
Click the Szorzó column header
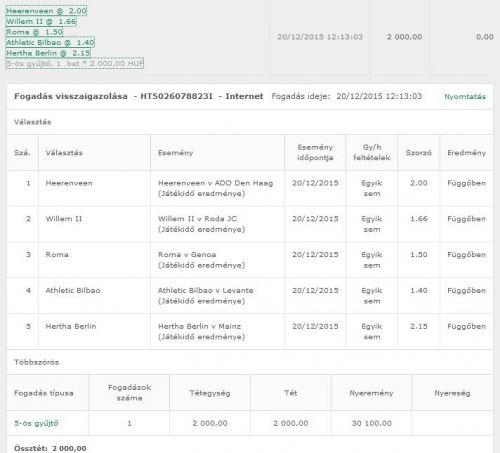419,153
